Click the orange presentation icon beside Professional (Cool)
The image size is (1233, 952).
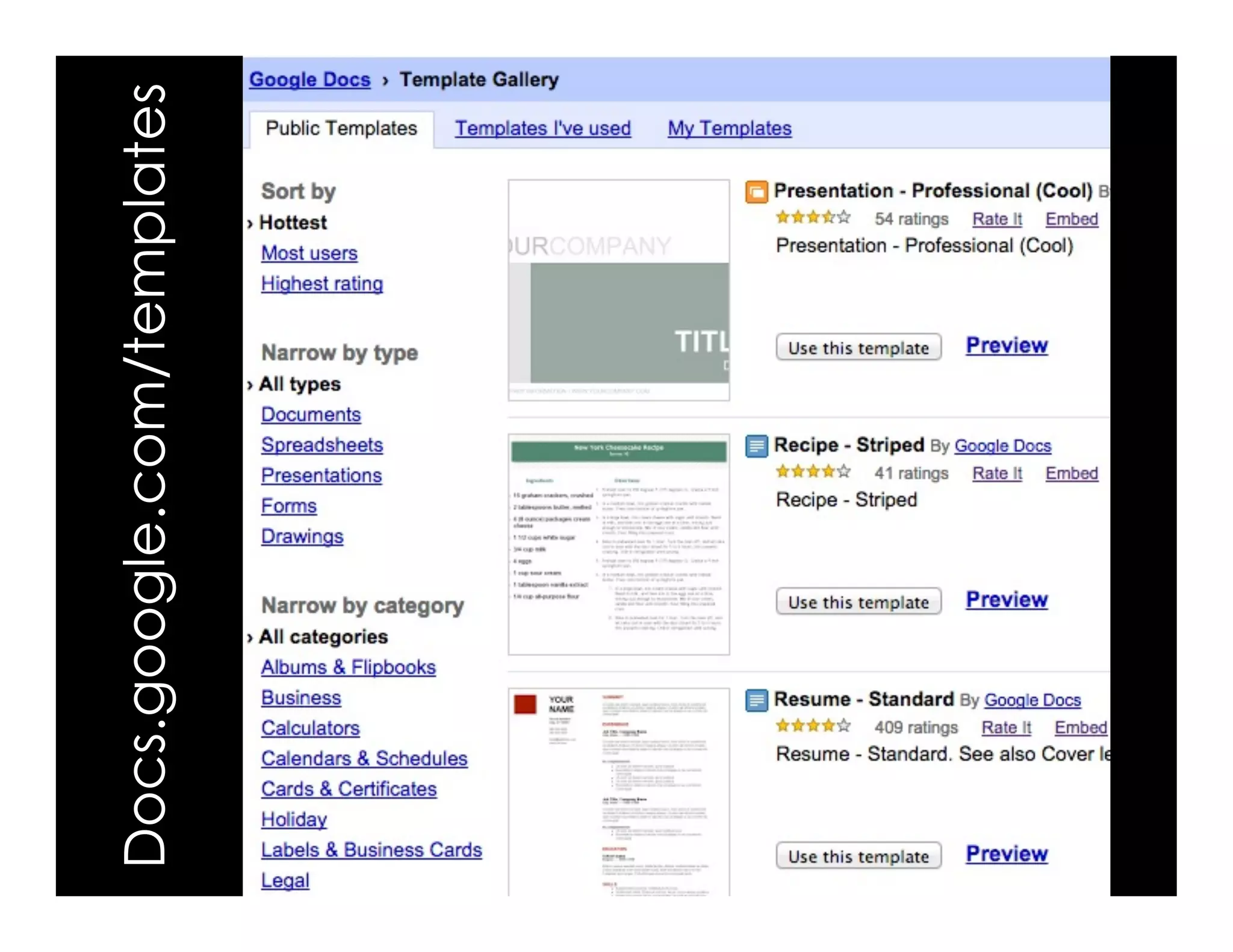756,192
